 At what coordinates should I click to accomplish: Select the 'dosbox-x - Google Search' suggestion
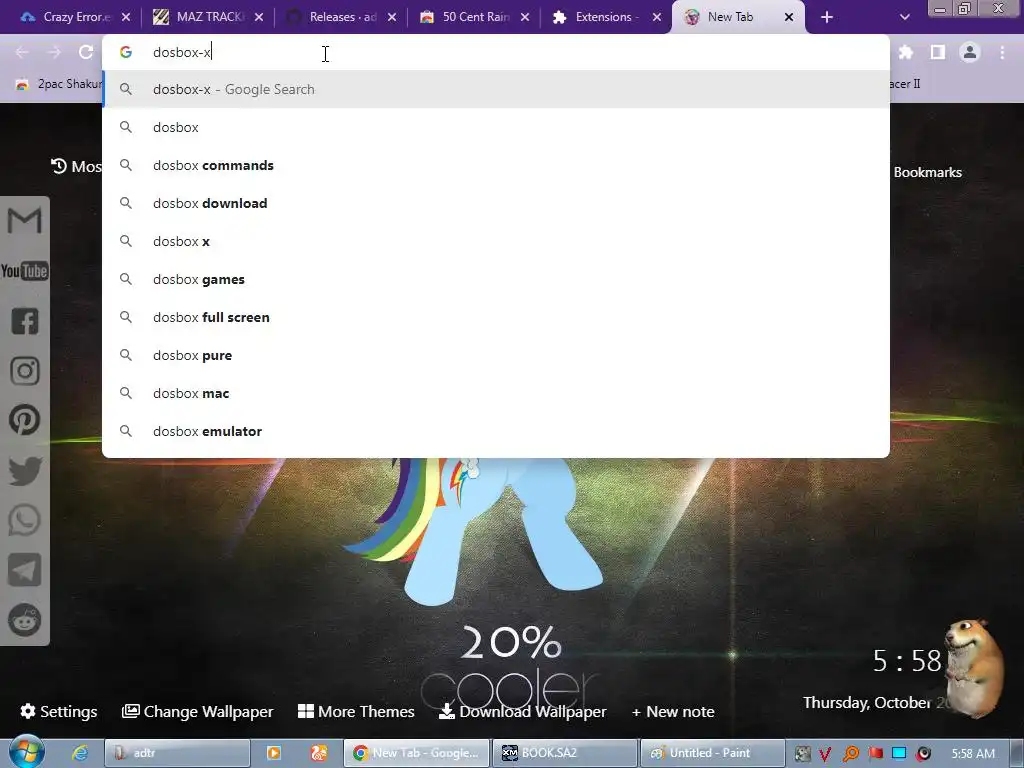coord(496,89)
